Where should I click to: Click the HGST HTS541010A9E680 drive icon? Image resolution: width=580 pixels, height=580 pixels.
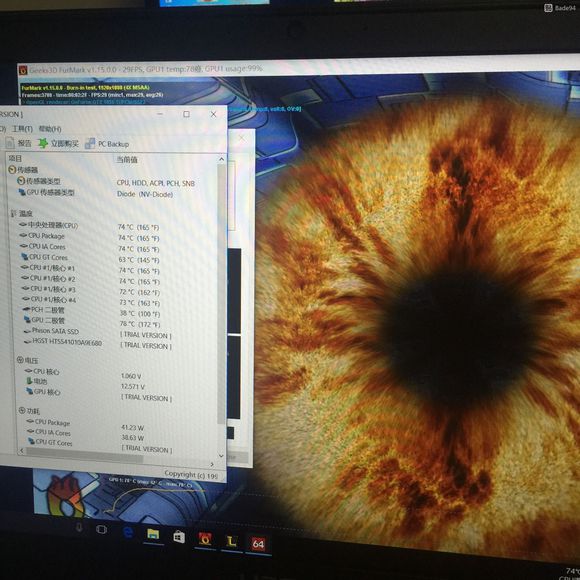pyautogui.click(x=28, y=341)
